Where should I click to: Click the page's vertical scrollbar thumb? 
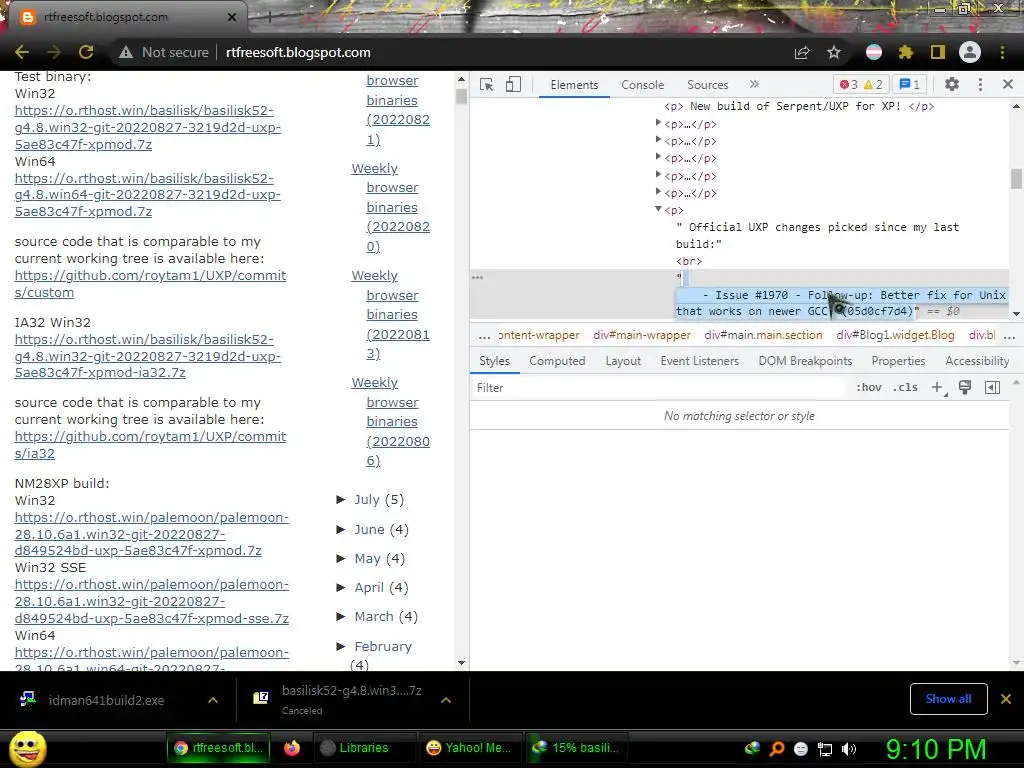pyautogui.click(x=461, y=97)
